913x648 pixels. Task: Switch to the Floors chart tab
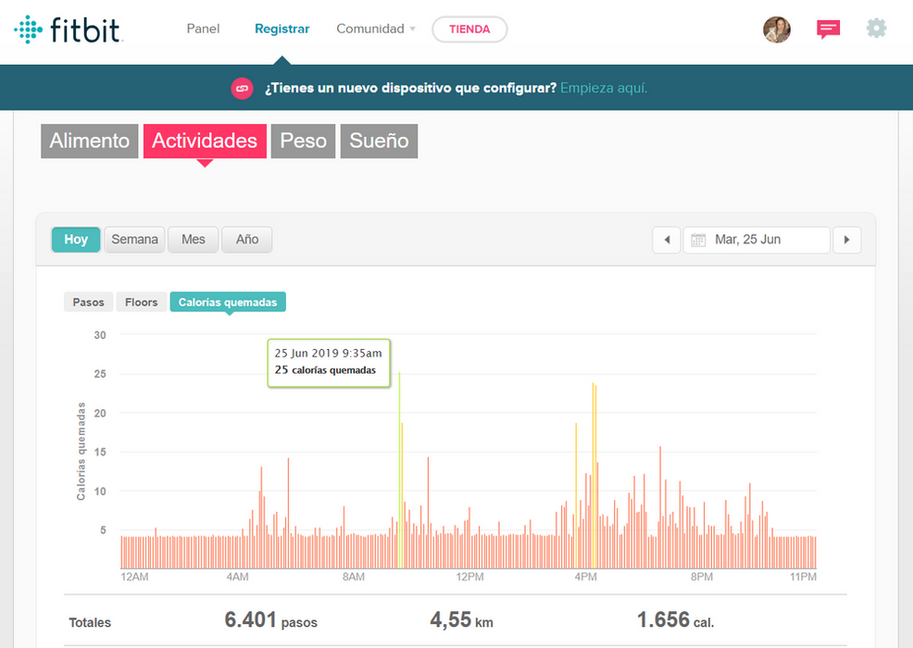point(141,302)
